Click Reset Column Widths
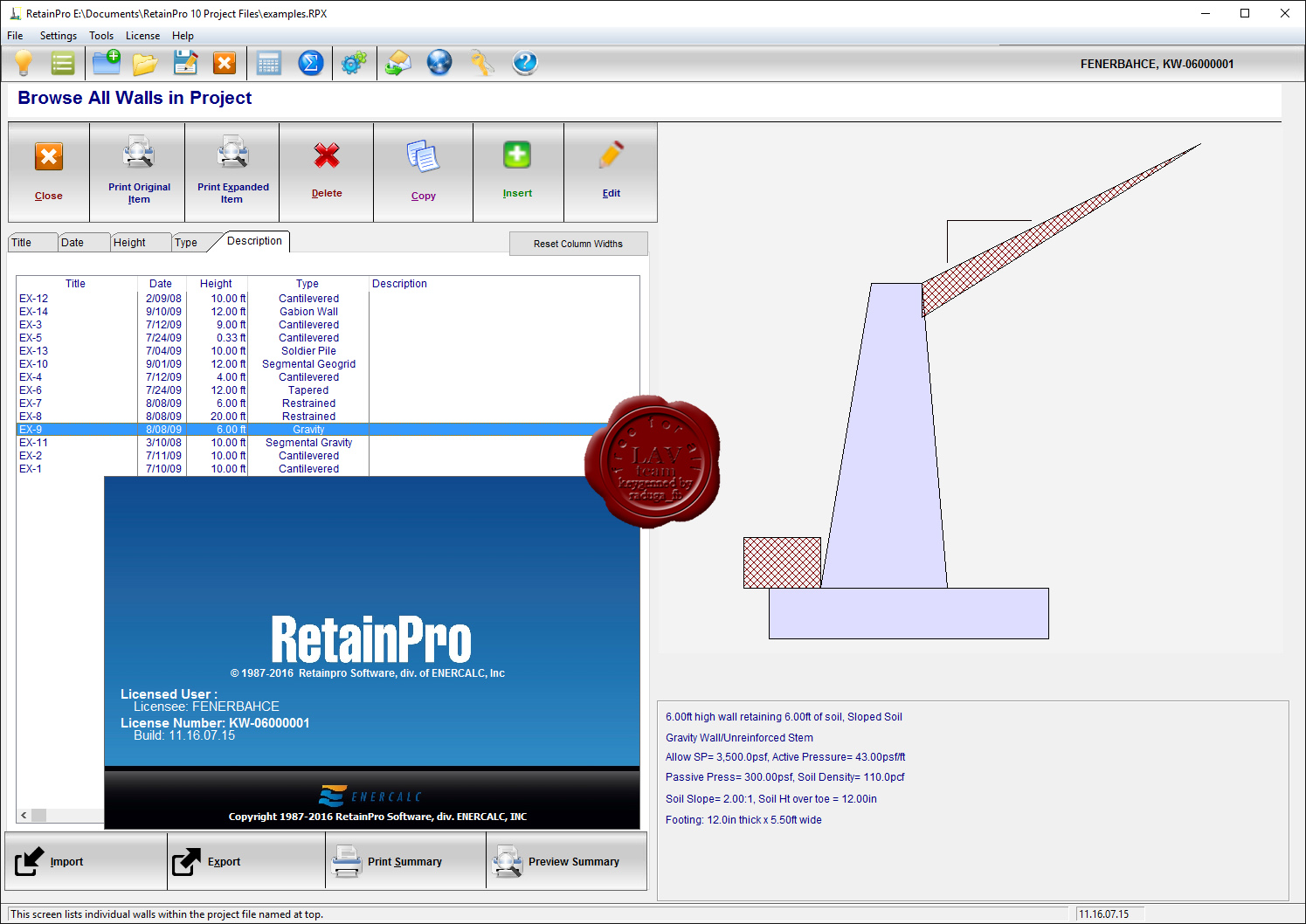The height and width of the screenshot is (924, 1306). pyautogui.click(x=578, y=244)
